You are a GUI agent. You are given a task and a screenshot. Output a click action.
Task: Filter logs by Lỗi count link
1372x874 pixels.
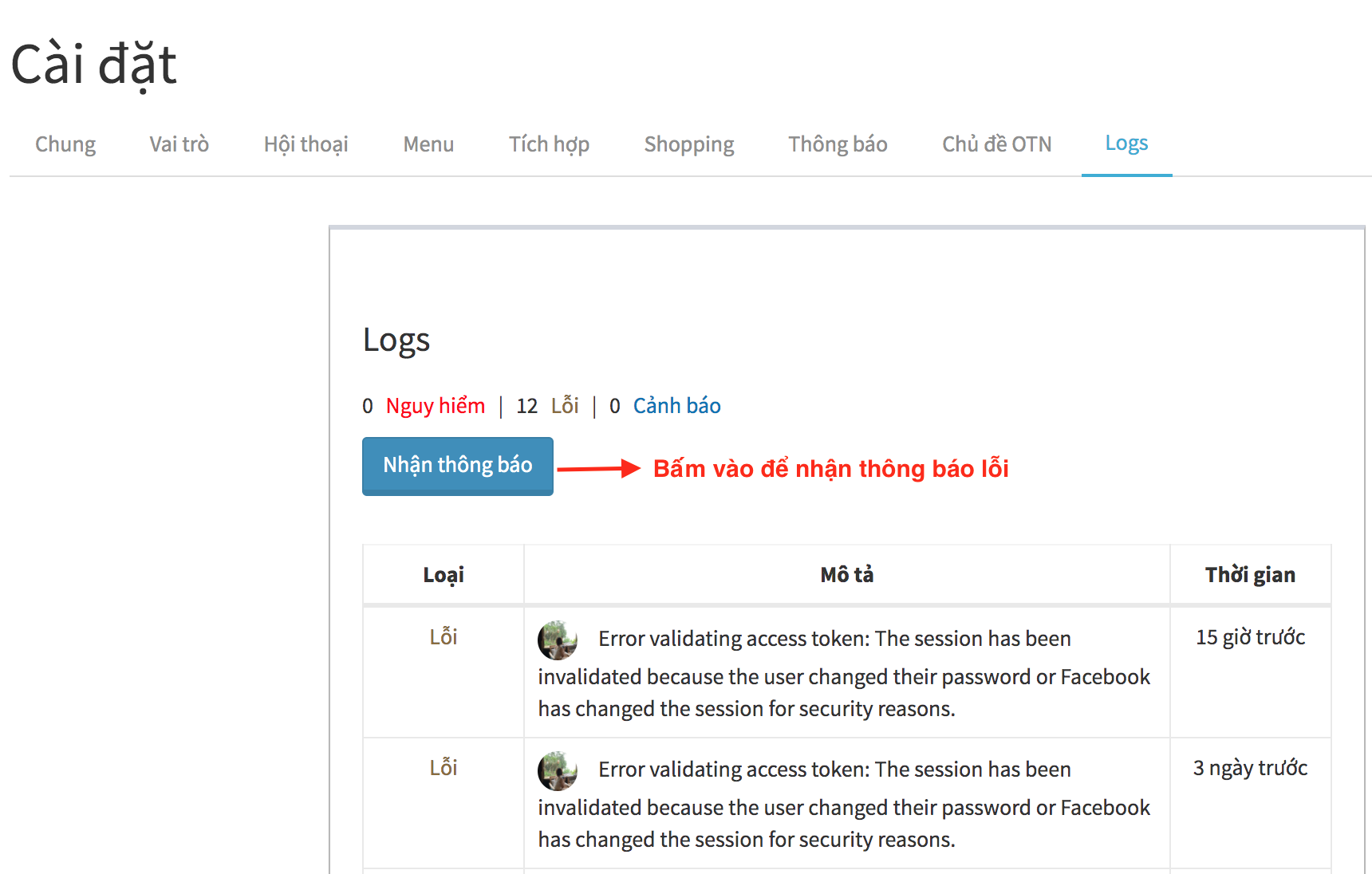tap(565, 406)
